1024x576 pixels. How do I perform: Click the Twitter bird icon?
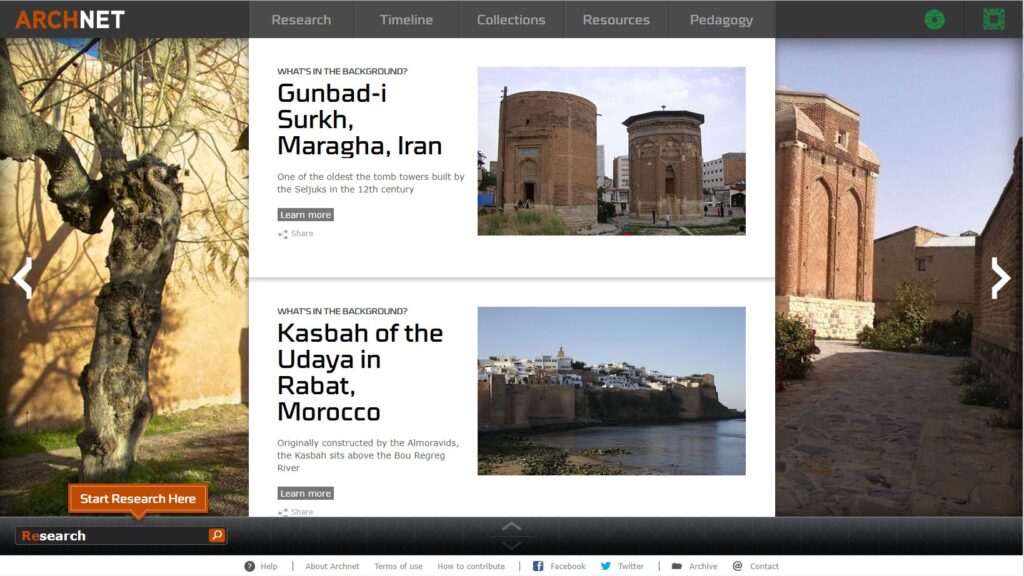[x=606, y=566]
